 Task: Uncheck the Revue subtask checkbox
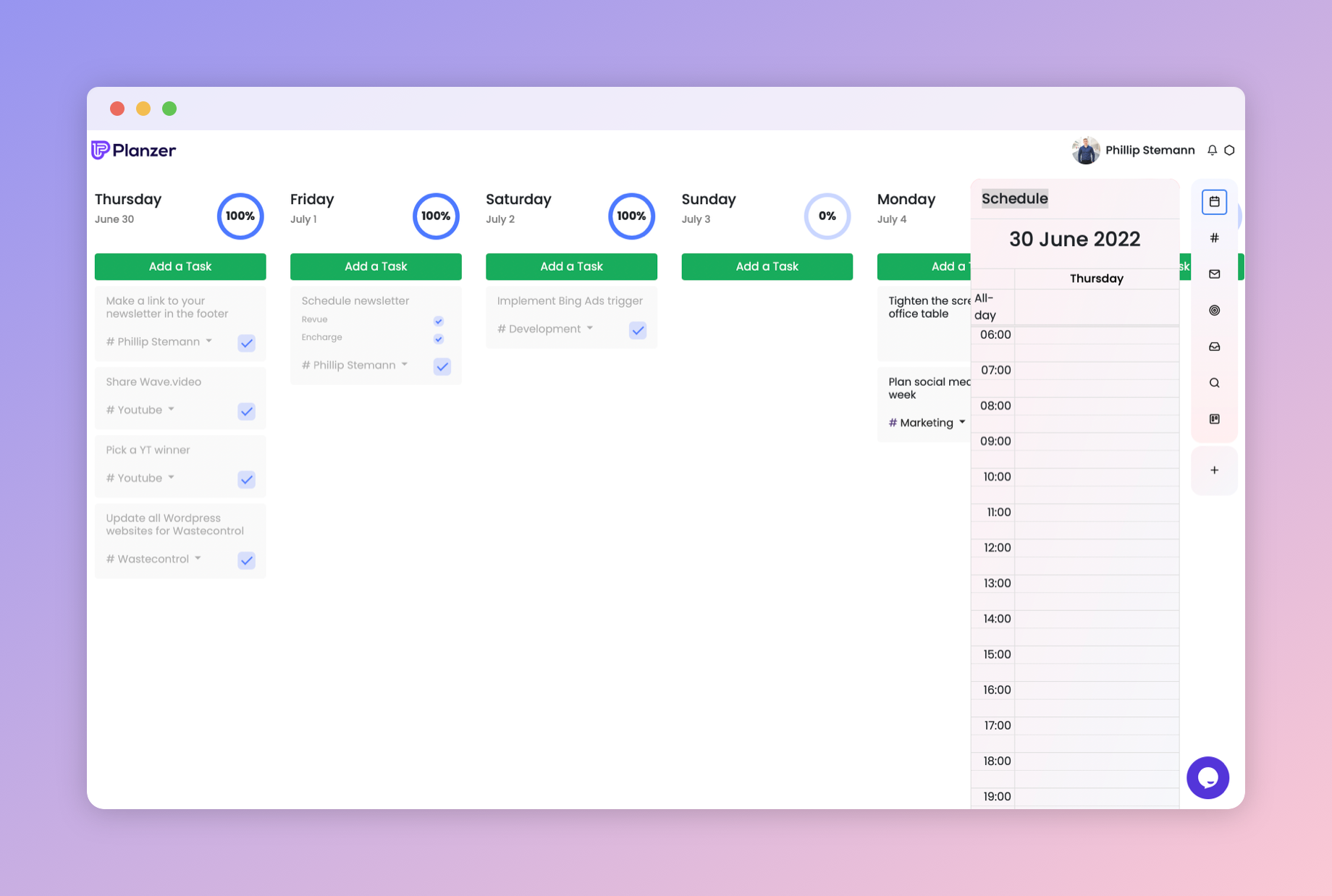[x=439, y=321]
